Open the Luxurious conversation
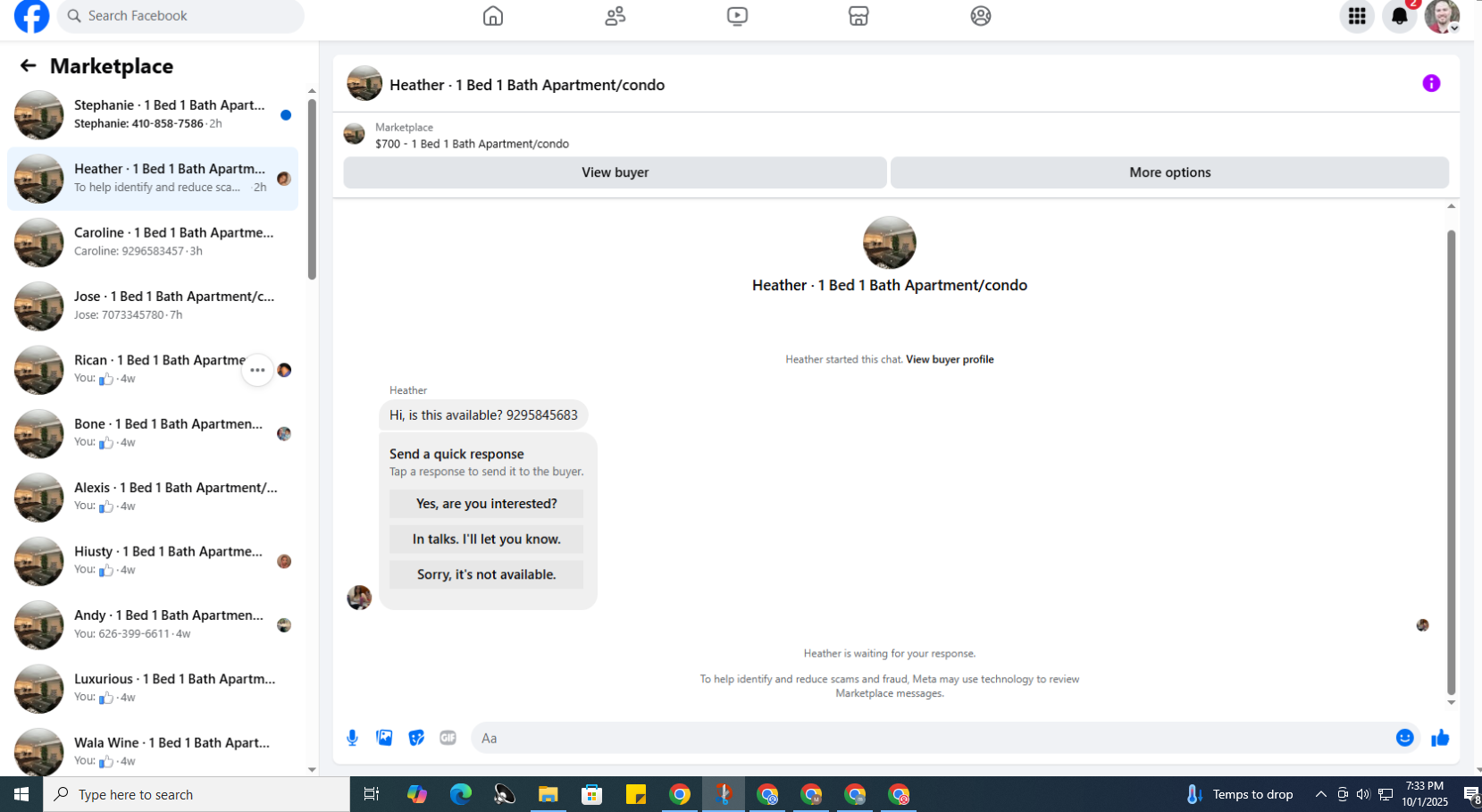The width and height of the screenshot is (1482, 812). point(153,689)
